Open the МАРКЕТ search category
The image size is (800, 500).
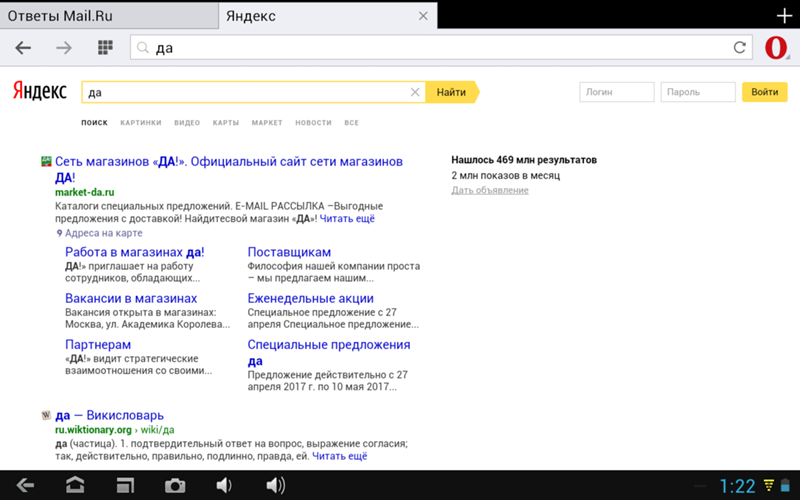click(267, 122)
